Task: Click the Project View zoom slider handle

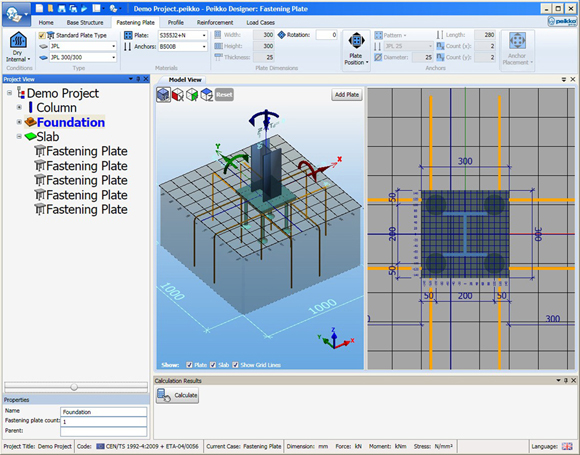Action: pos(74,387)
